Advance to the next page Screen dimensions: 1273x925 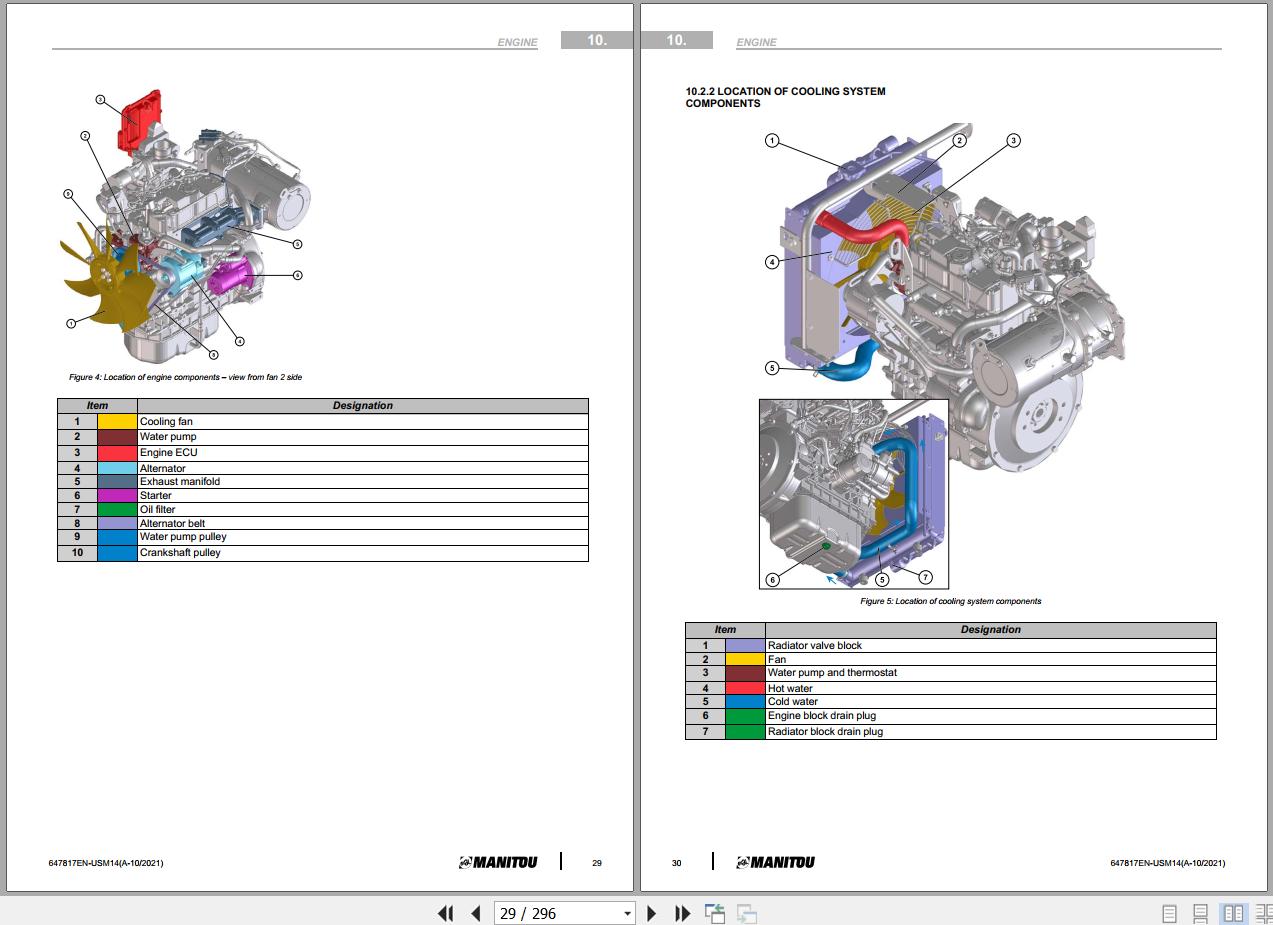coord(652,913)
